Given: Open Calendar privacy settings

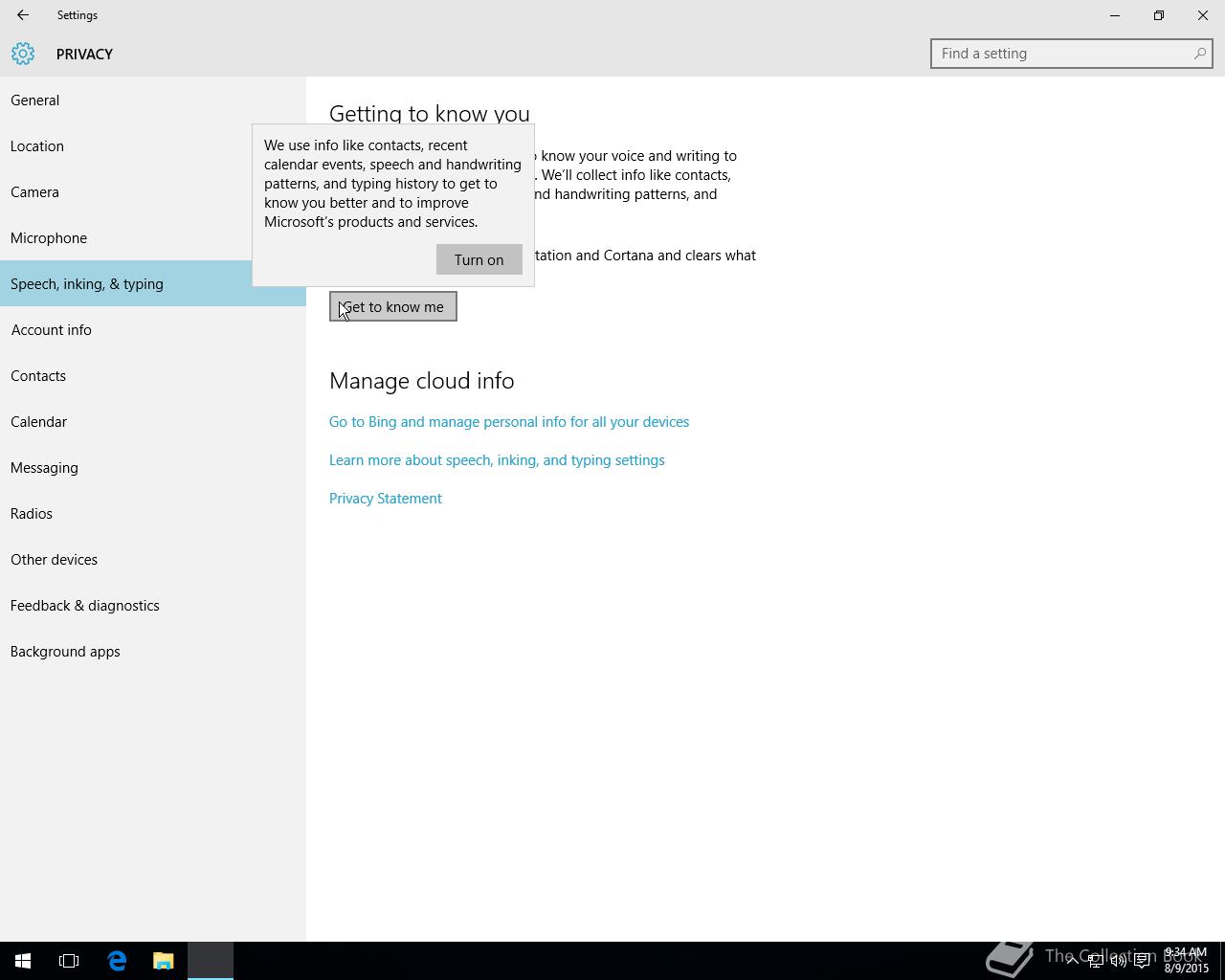Looking at the screenshot, I should coord(153,421).
